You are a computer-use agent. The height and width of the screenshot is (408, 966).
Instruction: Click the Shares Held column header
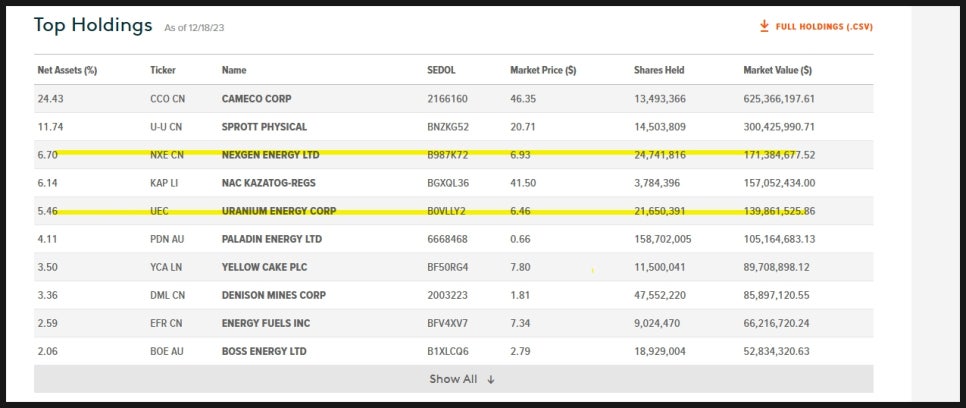tap(659, 70)
